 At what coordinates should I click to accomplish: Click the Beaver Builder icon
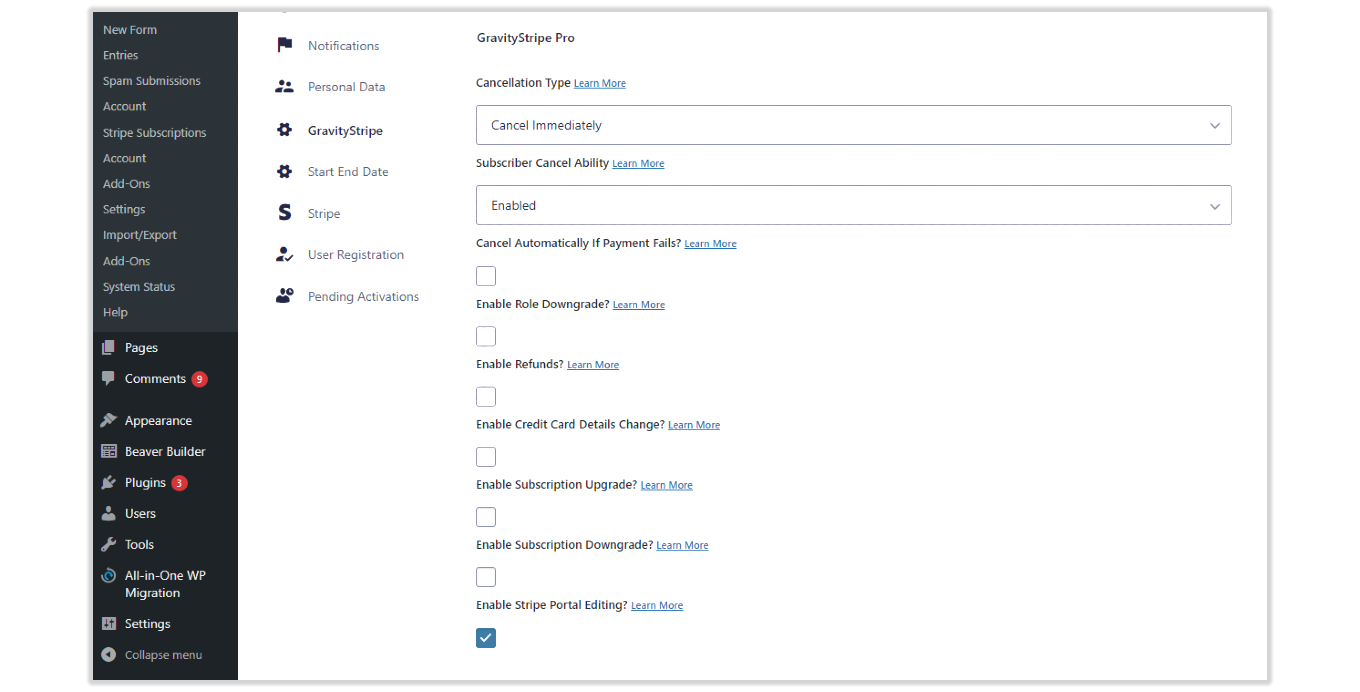pos(109,452)
